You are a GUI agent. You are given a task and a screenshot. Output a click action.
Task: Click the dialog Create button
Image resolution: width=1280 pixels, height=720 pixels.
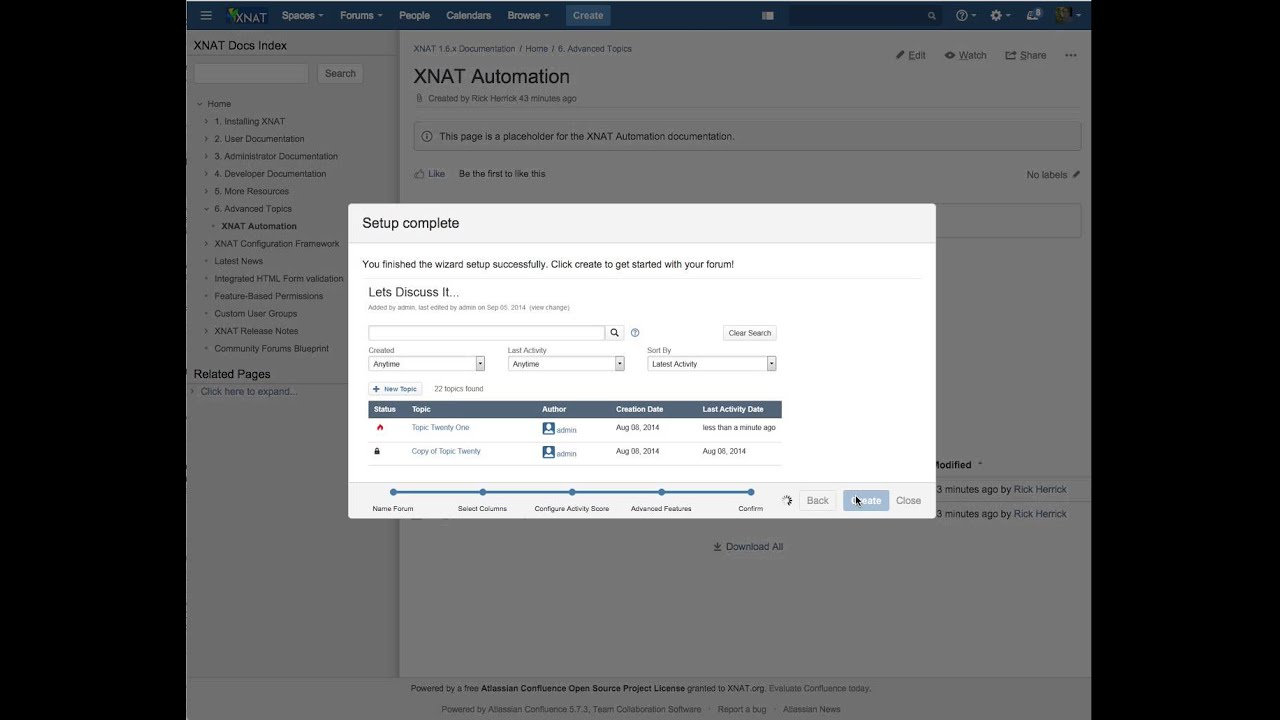pos(866,501)
